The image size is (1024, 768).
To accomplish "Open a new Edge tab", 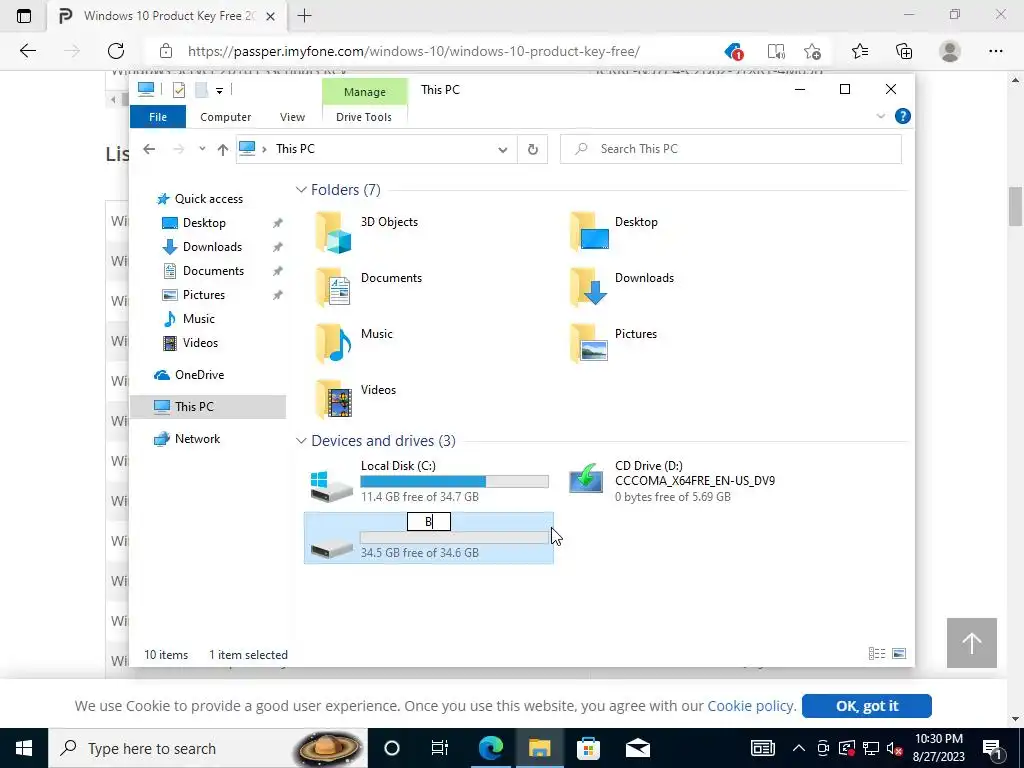I will click(x=304, y=16).
